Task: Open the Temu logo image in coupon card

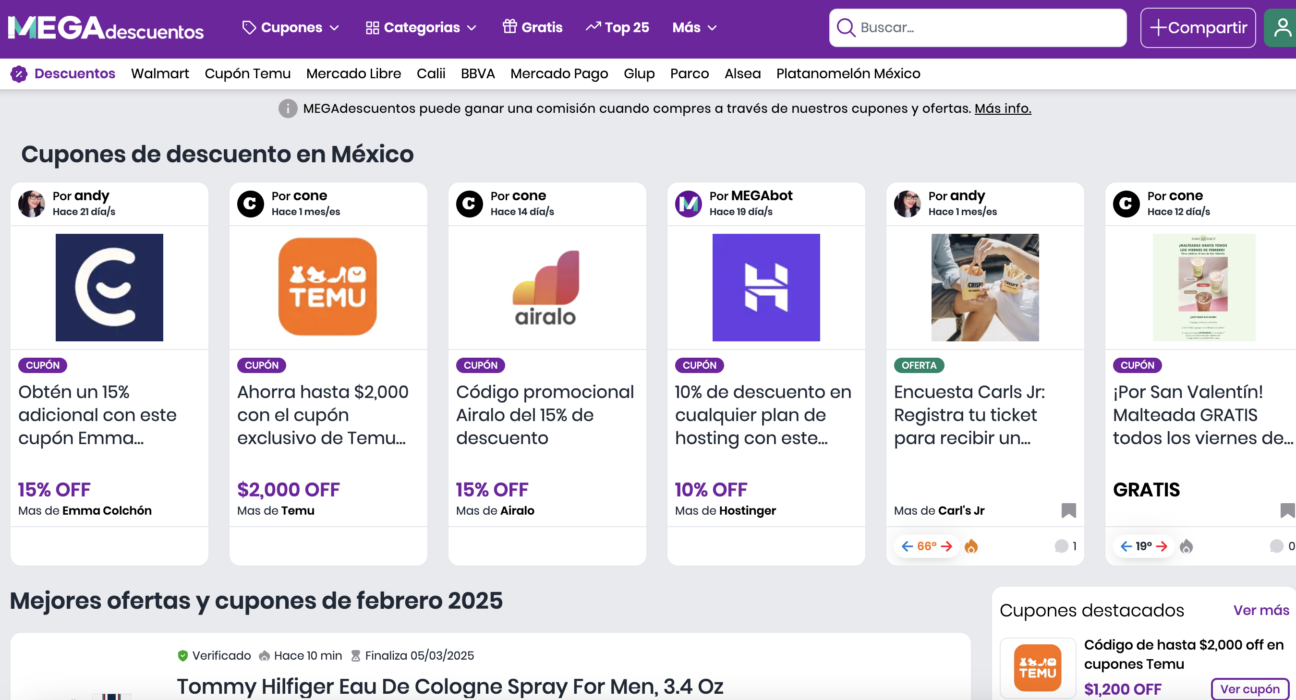Action: point(328,288)
